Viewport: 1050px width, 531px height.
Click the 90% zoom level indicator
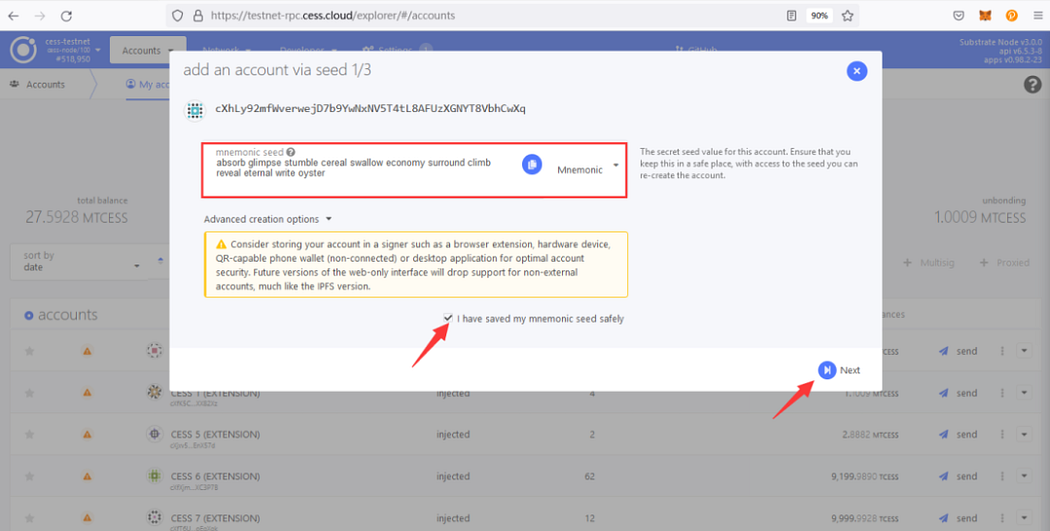click(x=820, y=15)
